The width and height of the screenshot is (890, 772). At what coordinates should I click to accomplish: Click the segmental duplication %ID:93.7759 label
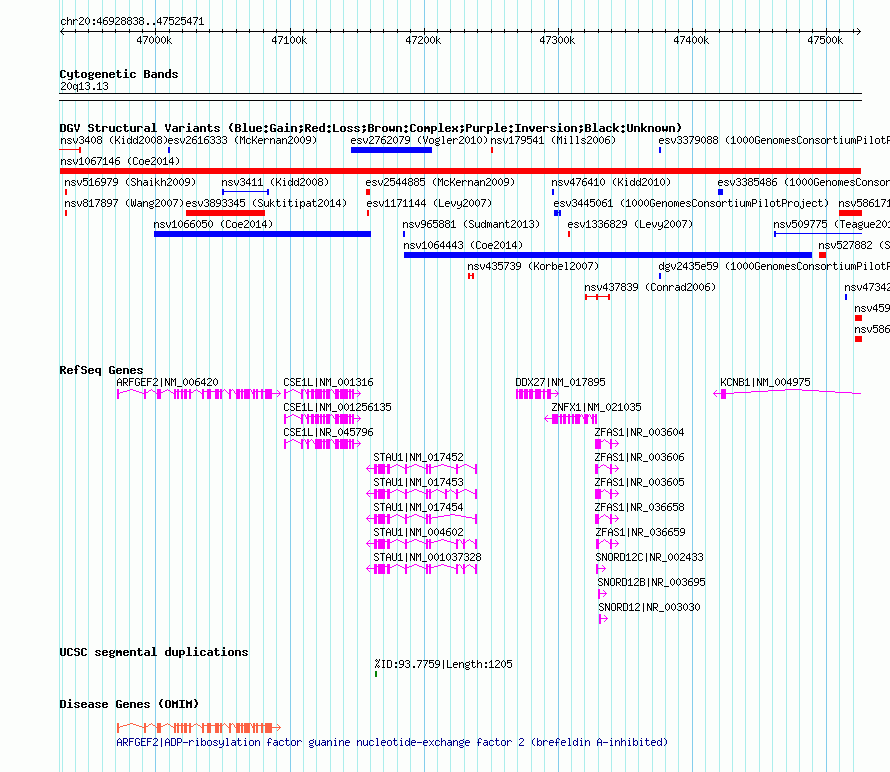(443, 664)
